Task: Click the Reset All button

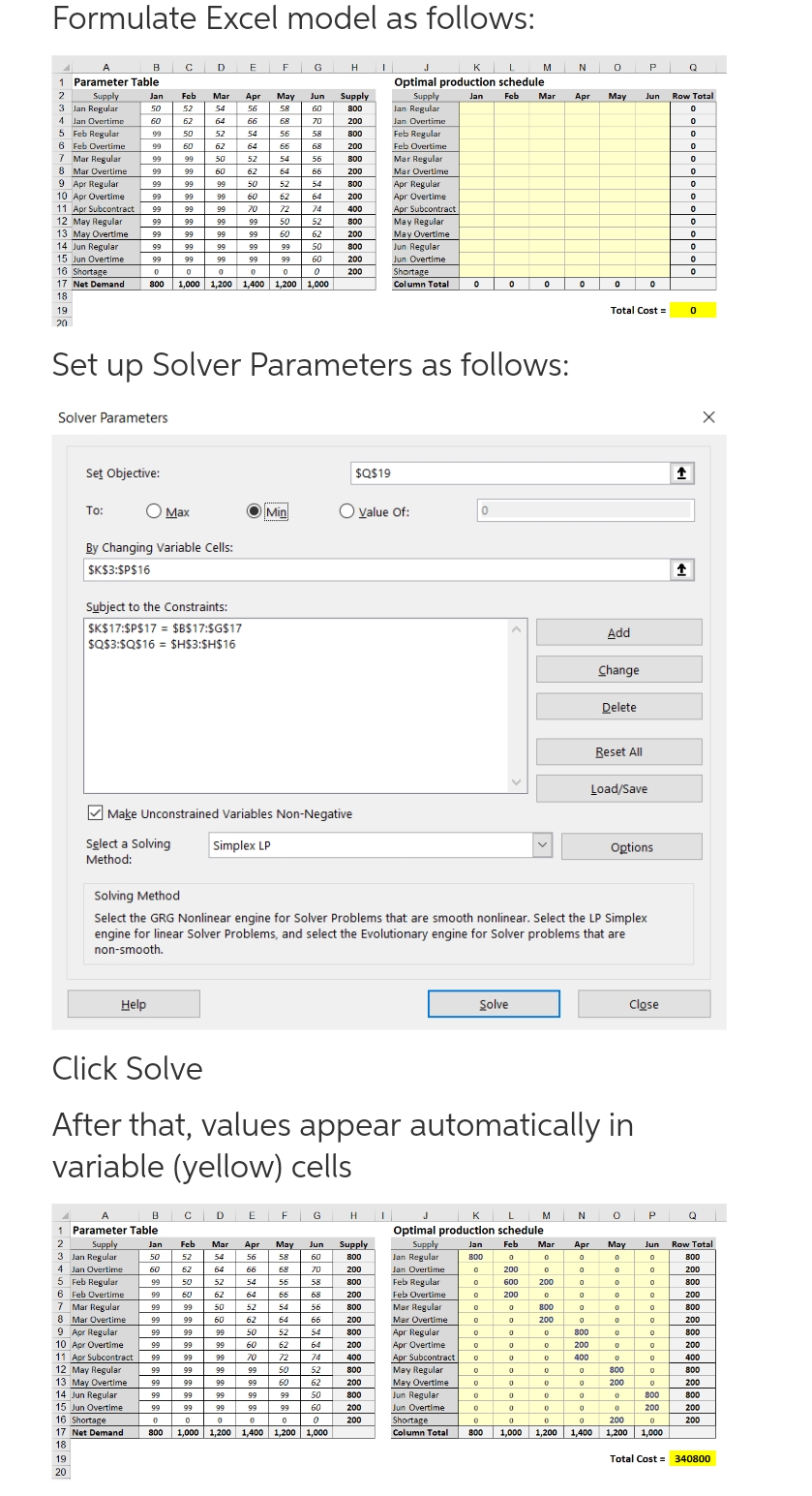Action: [618, 751]
